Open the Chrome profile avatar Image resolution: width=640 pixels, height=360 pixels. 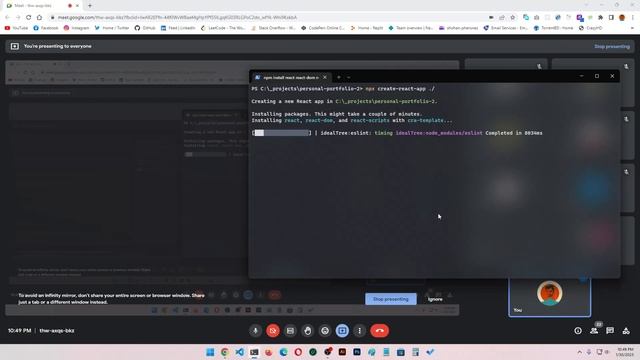coord(622,18)
